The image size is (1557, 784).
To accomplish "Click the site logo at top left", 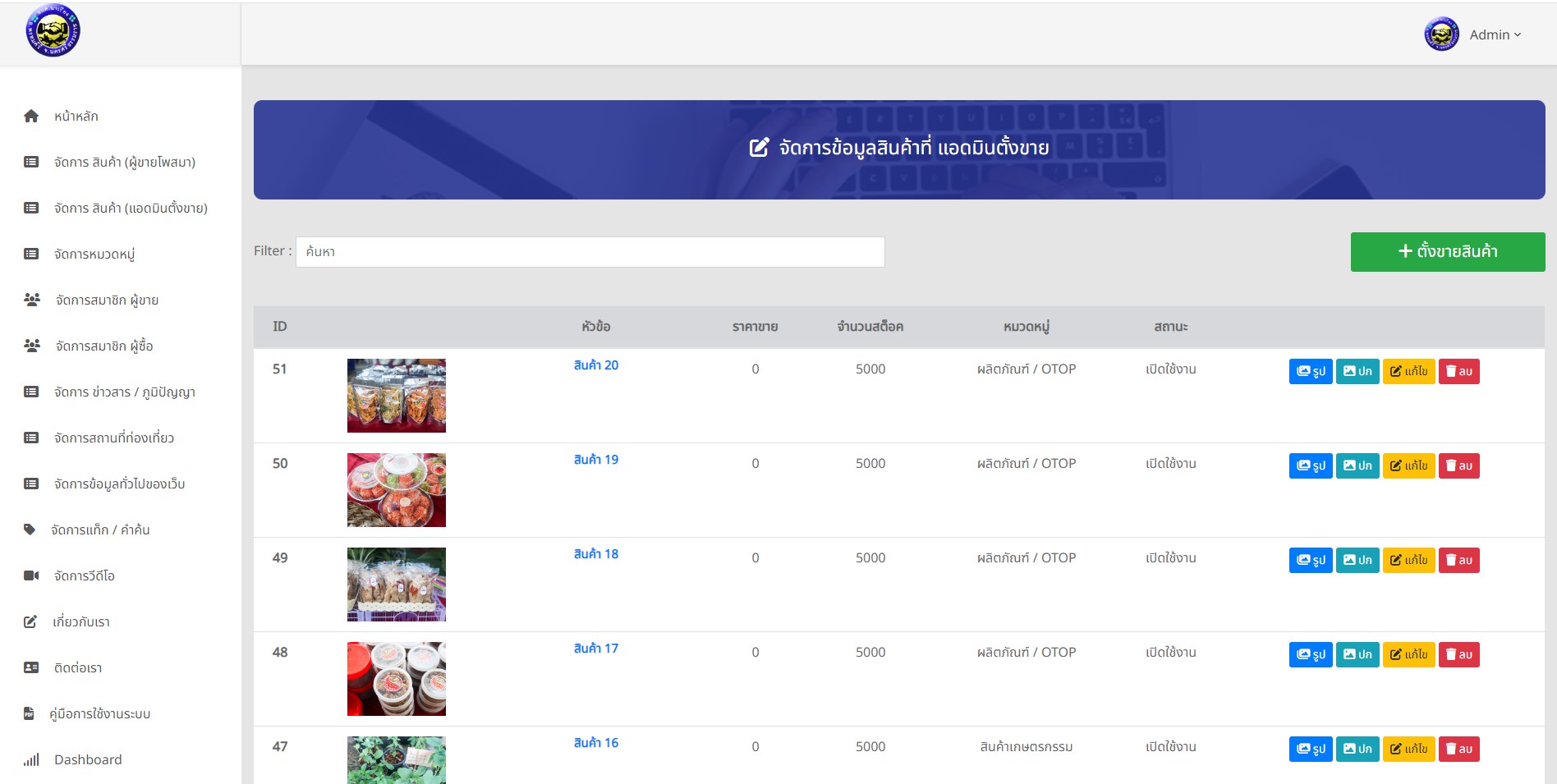I will point(53,31).
